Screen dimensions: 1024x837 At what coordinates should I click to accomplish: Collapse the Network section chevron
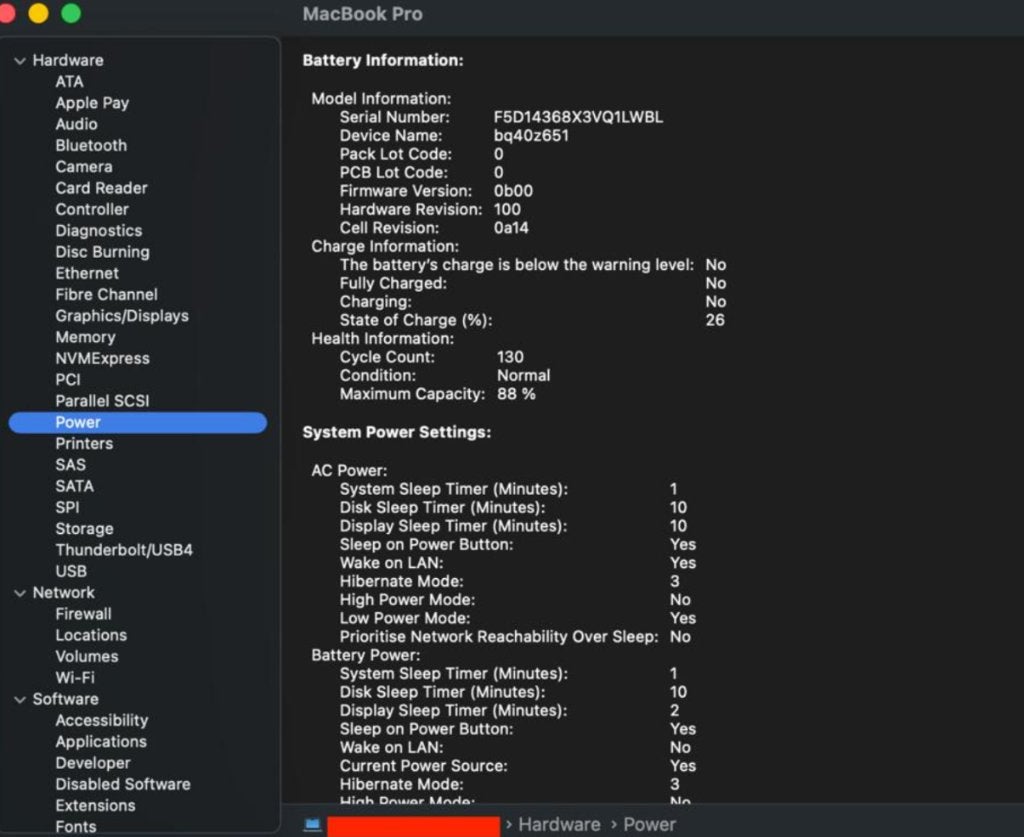(20, 593)
